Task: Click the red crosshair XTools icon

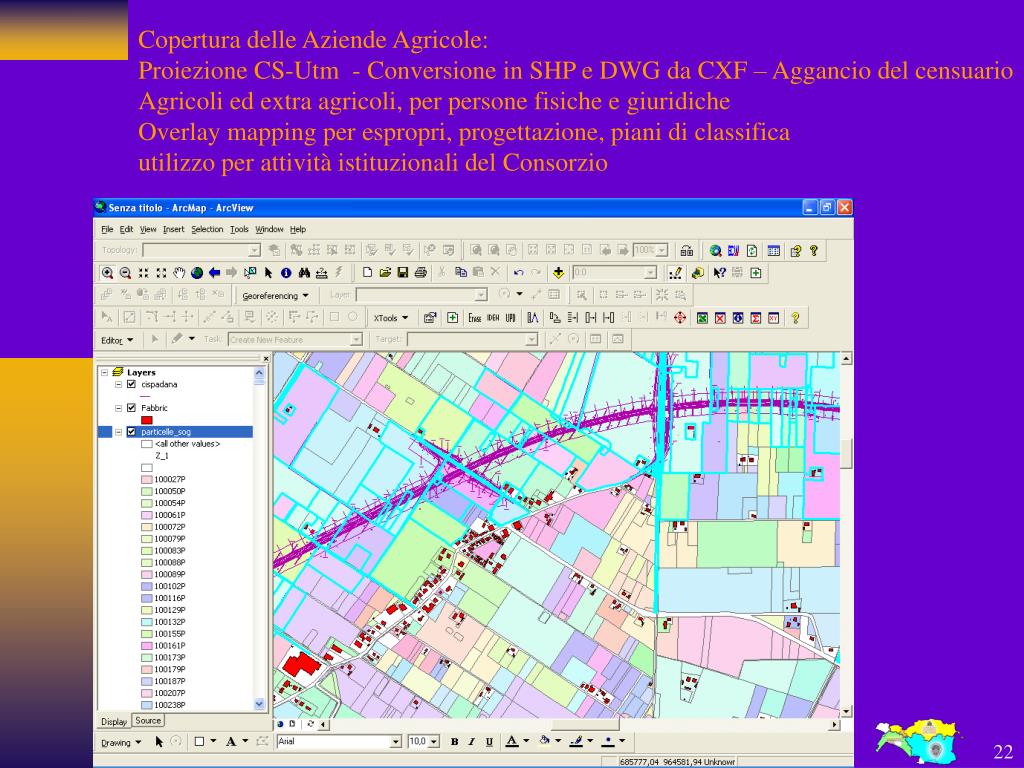Action: pyautogui.click(x=679, y=318)
